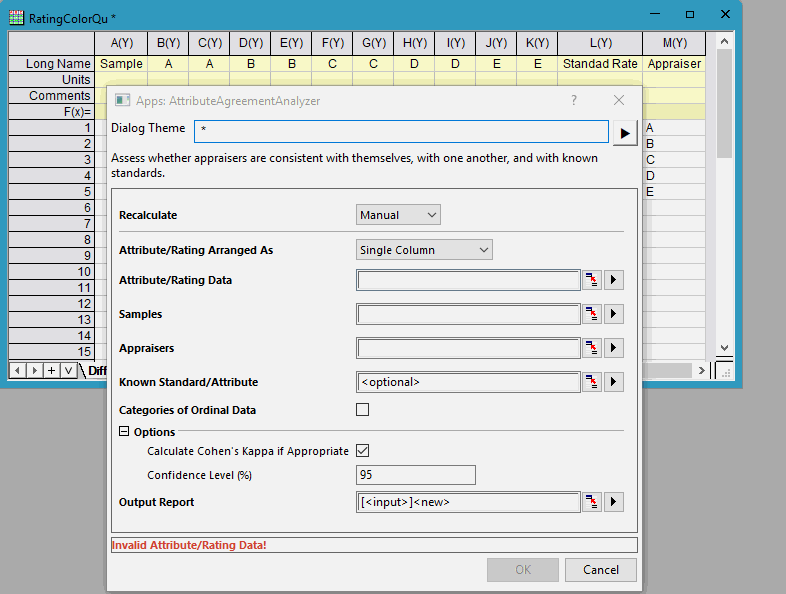Click range selector icon for Appraisers
The image size is (786, 594).
click(593, 349)
